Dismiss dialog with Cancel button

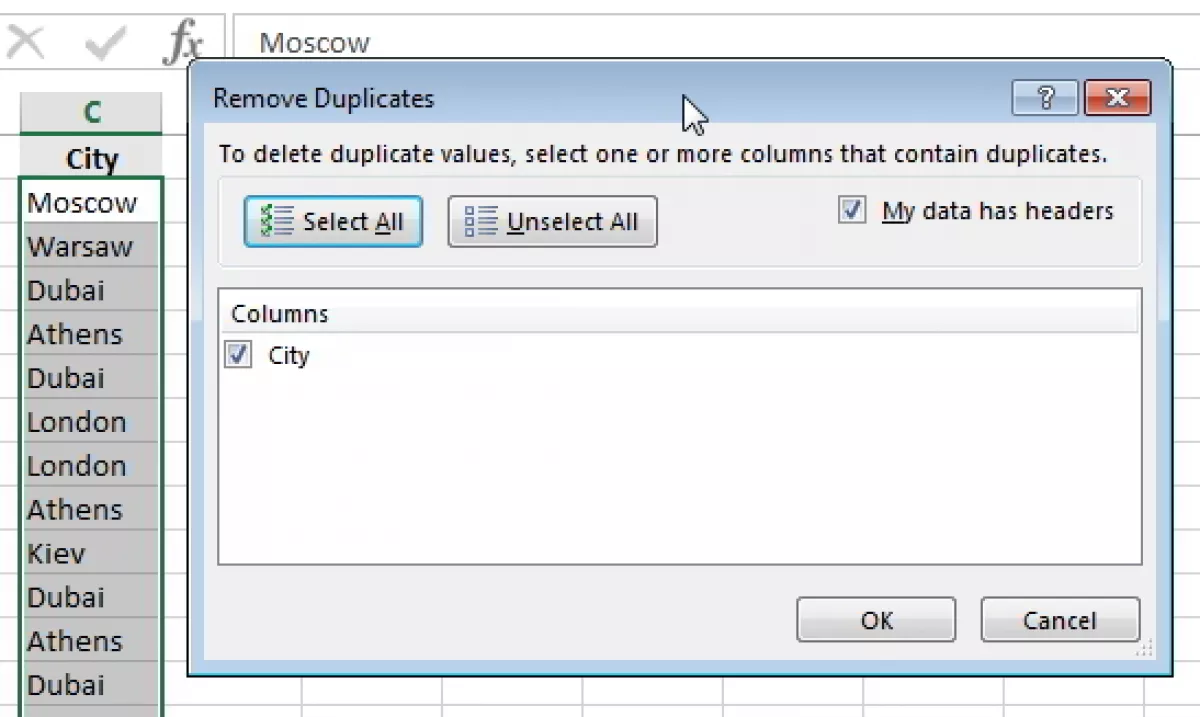(x=1060, y=620)
